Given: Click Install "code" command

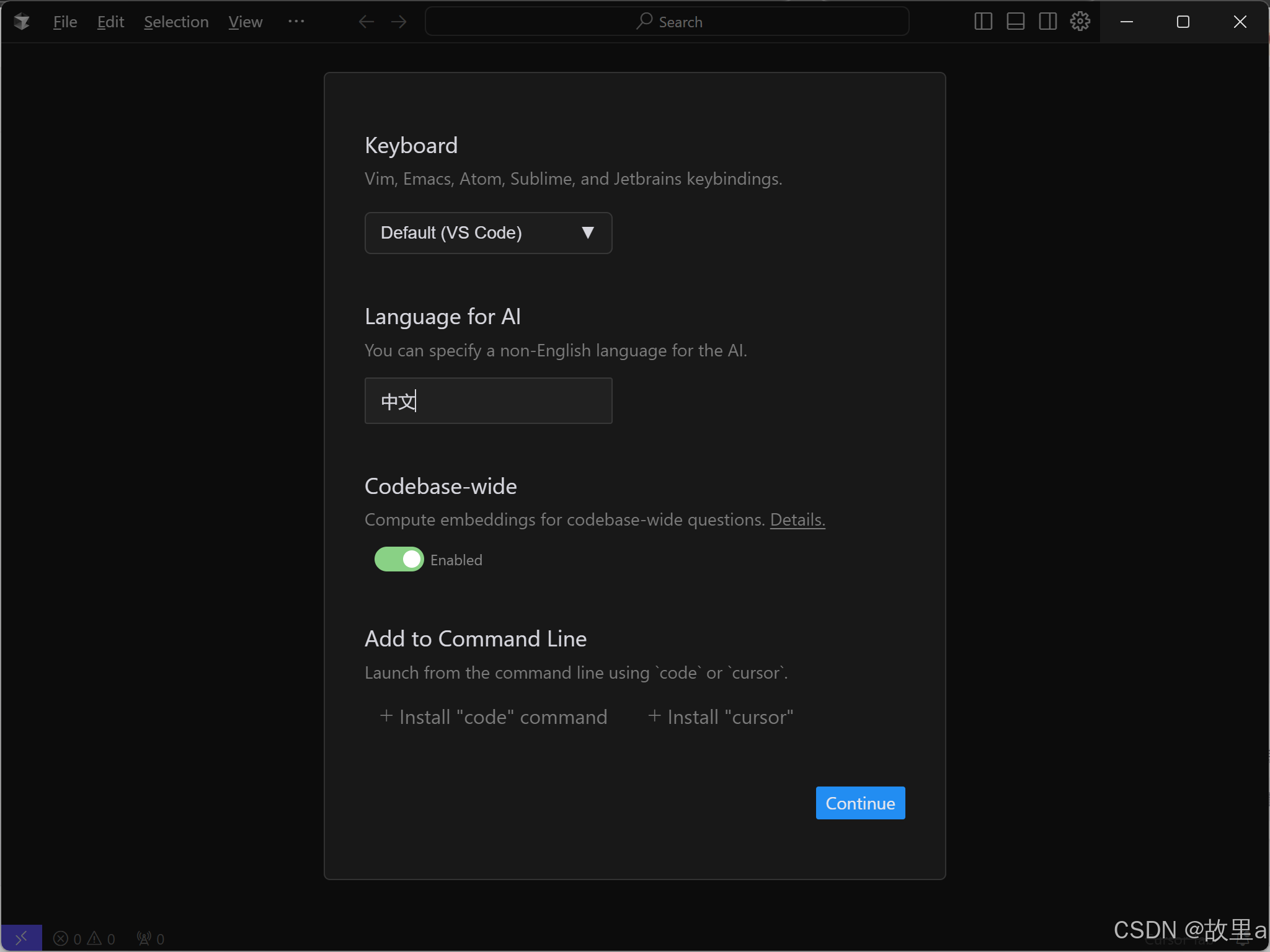Looking at the screenshot, I should pyautogui.click(x=494, y=717).
